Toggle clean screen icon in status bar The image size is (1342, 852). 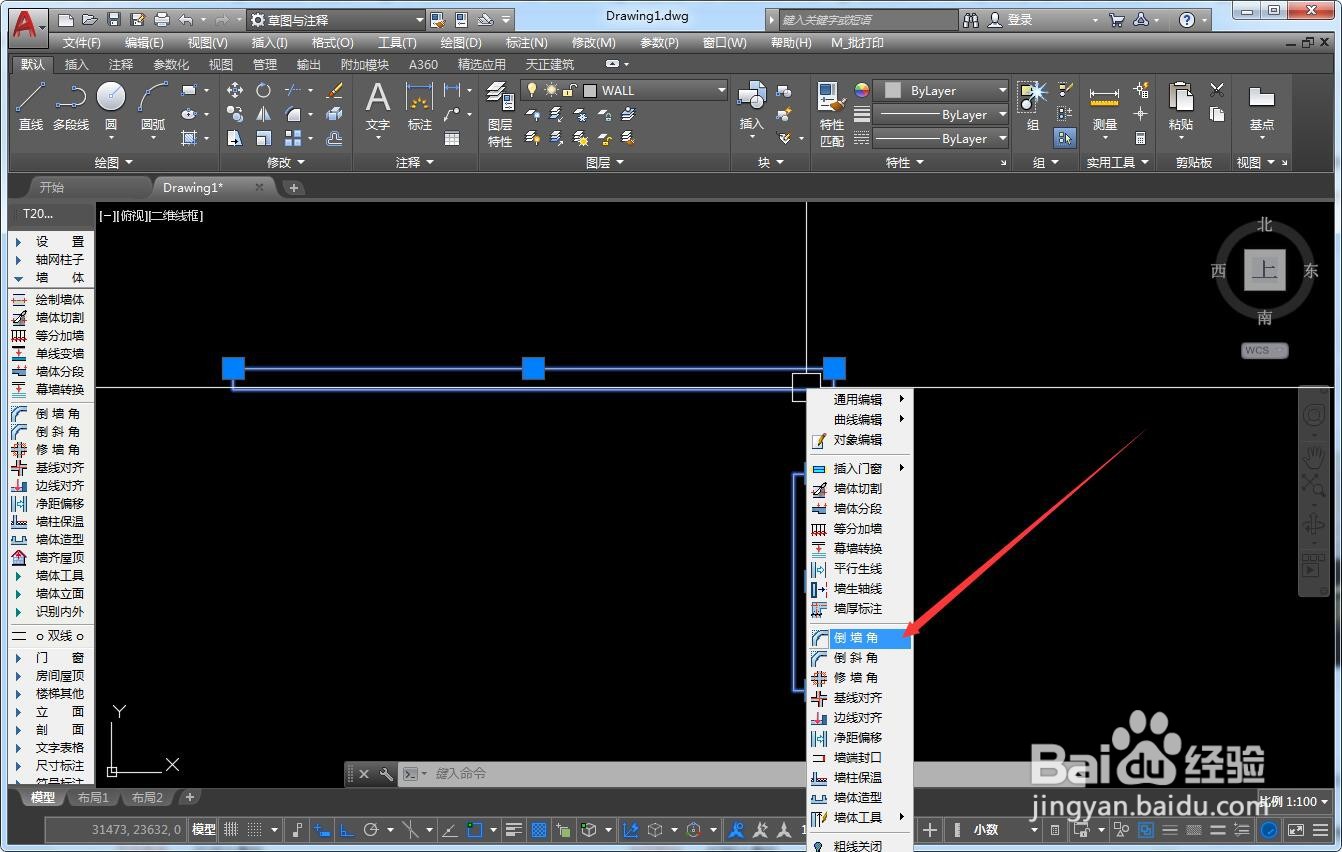(1296, 829)
